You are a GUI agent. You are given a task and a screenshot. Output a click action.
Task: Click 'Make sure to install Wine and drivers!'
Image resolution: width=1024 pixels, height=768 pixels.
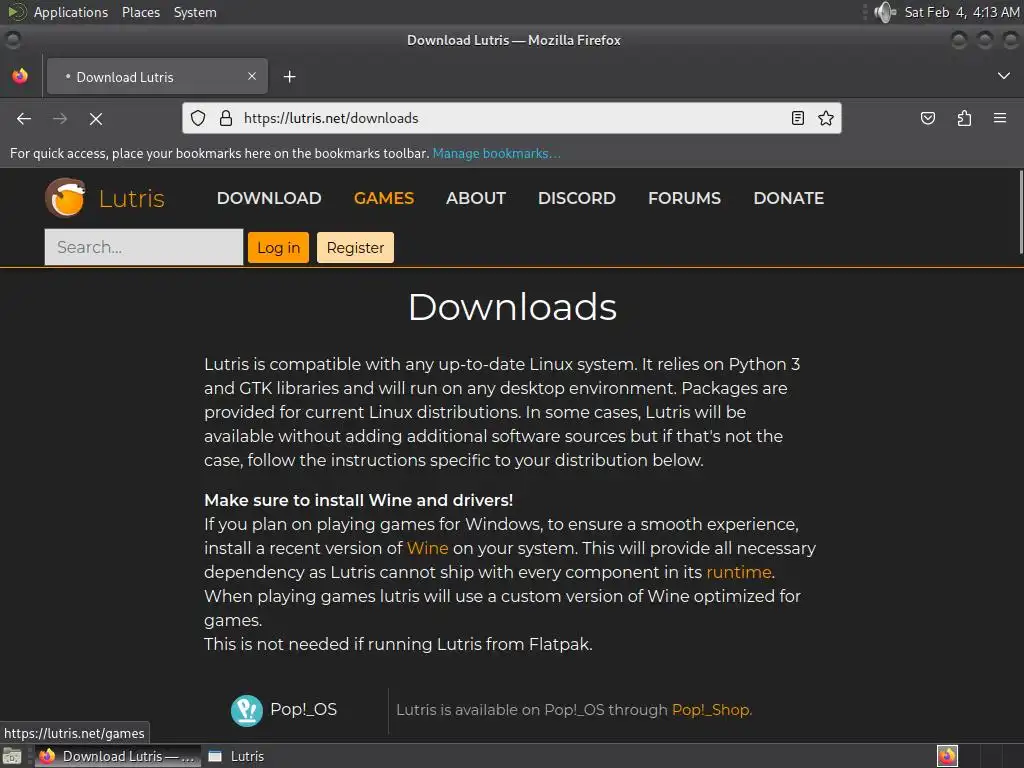tap(359, 500)
